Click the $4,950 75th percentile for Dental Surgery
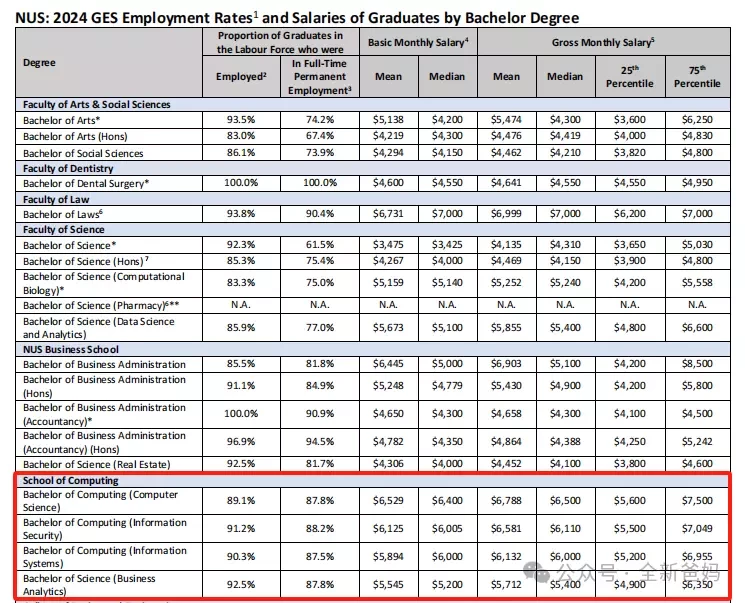 697,183
